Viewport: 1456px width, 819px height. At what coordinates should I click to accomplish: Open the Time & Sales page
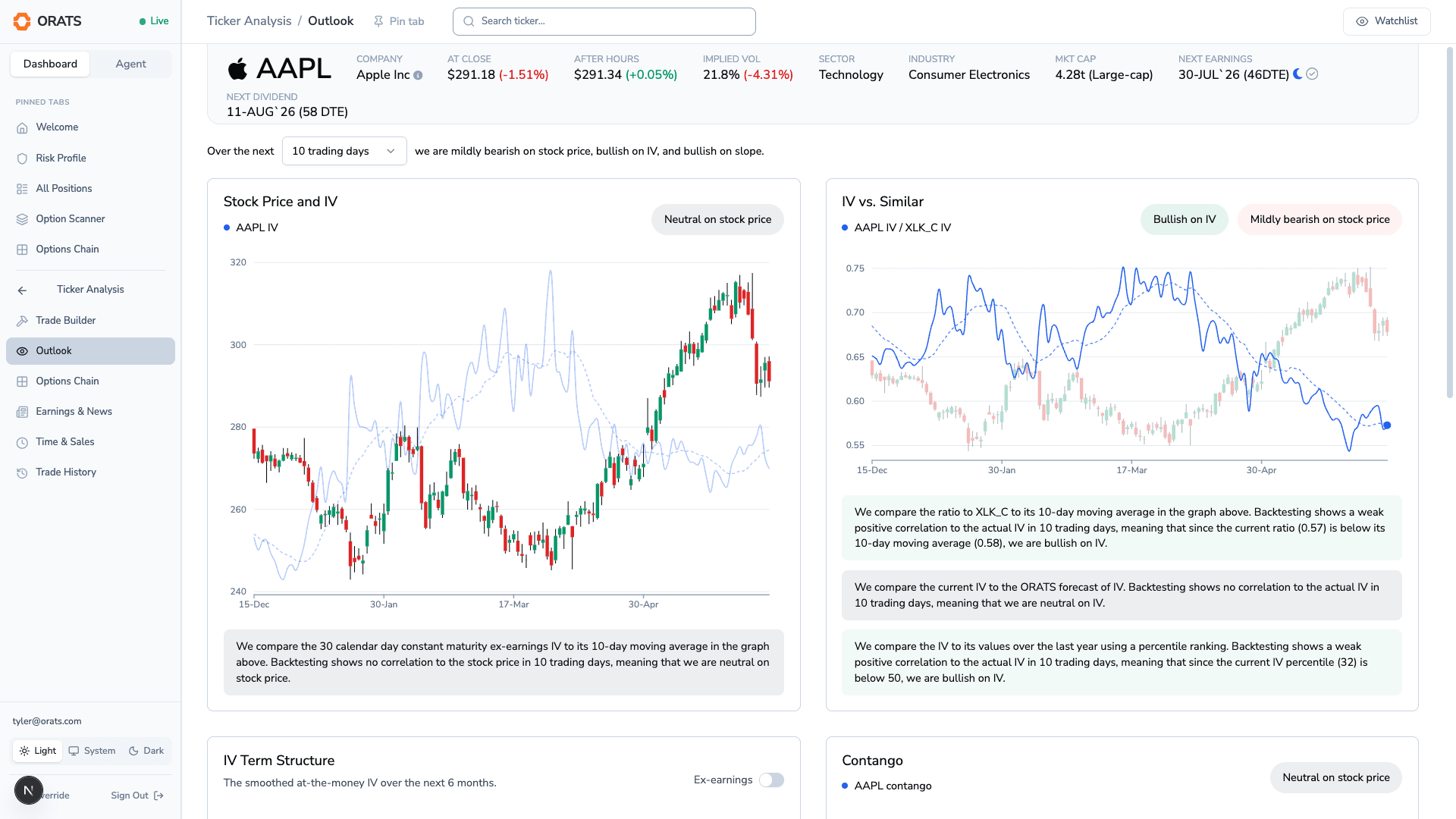click(90, 441)
